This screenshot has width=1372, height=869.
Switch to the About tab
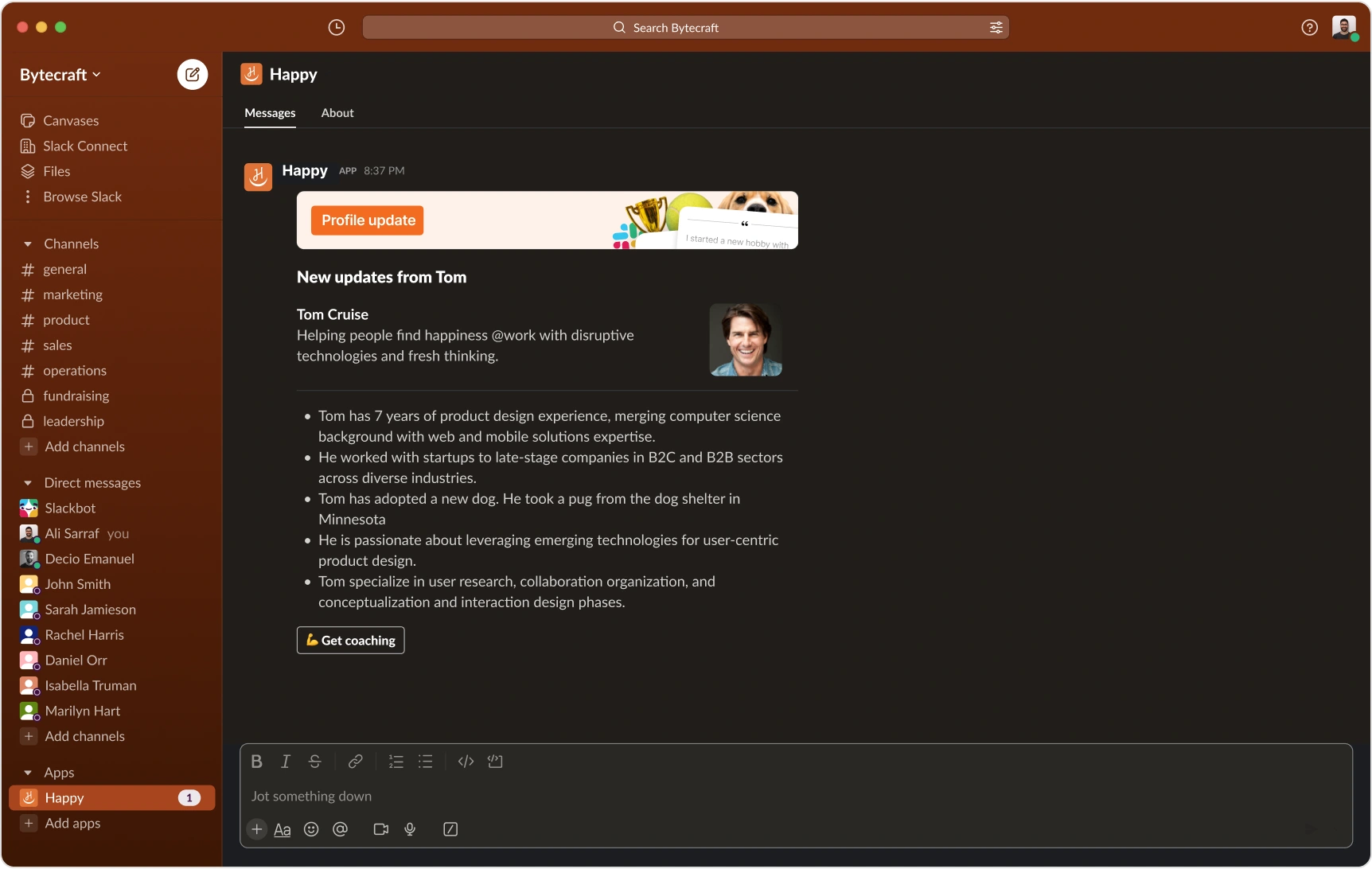pyautogui.click(x=337, y=113)
